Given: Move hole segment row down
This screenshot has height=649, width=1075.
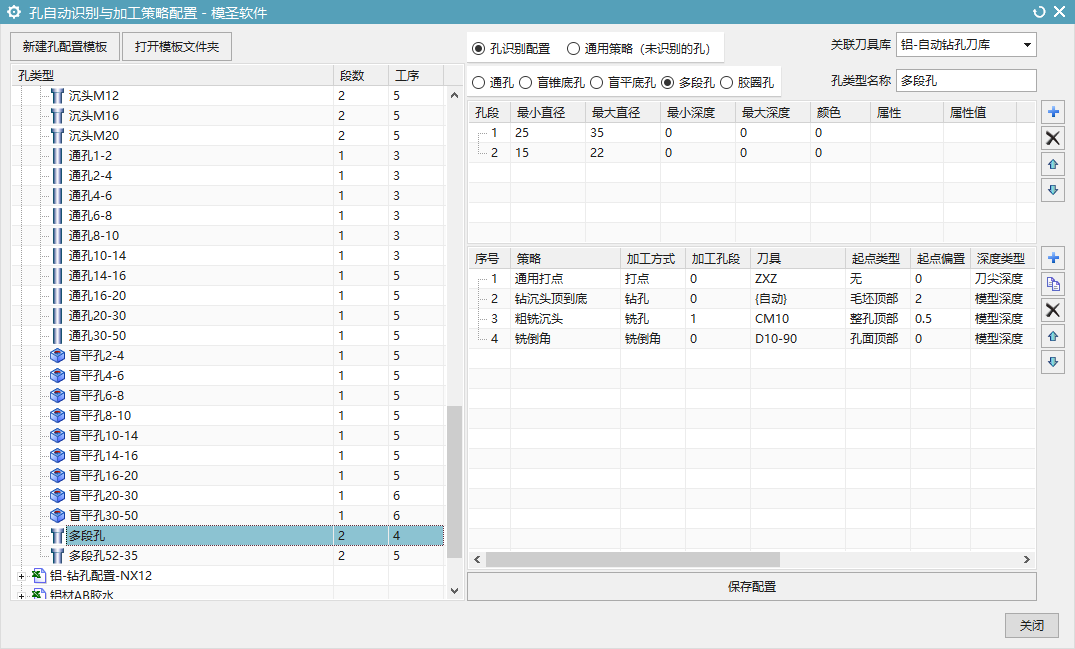Looking at the screenshot, I should point(1053,190).
